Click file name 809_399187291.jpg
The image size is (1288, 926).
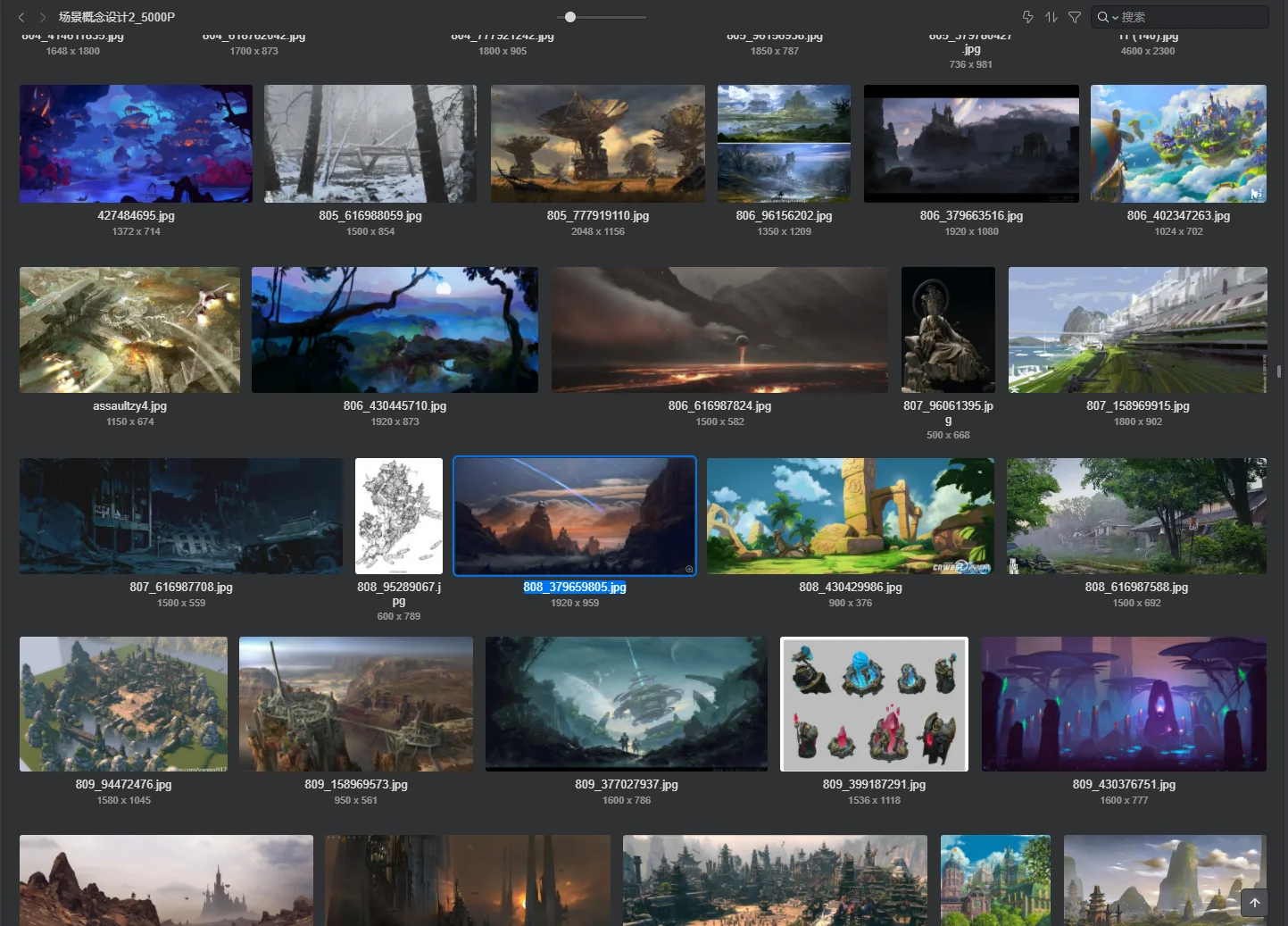coord(874,784)
